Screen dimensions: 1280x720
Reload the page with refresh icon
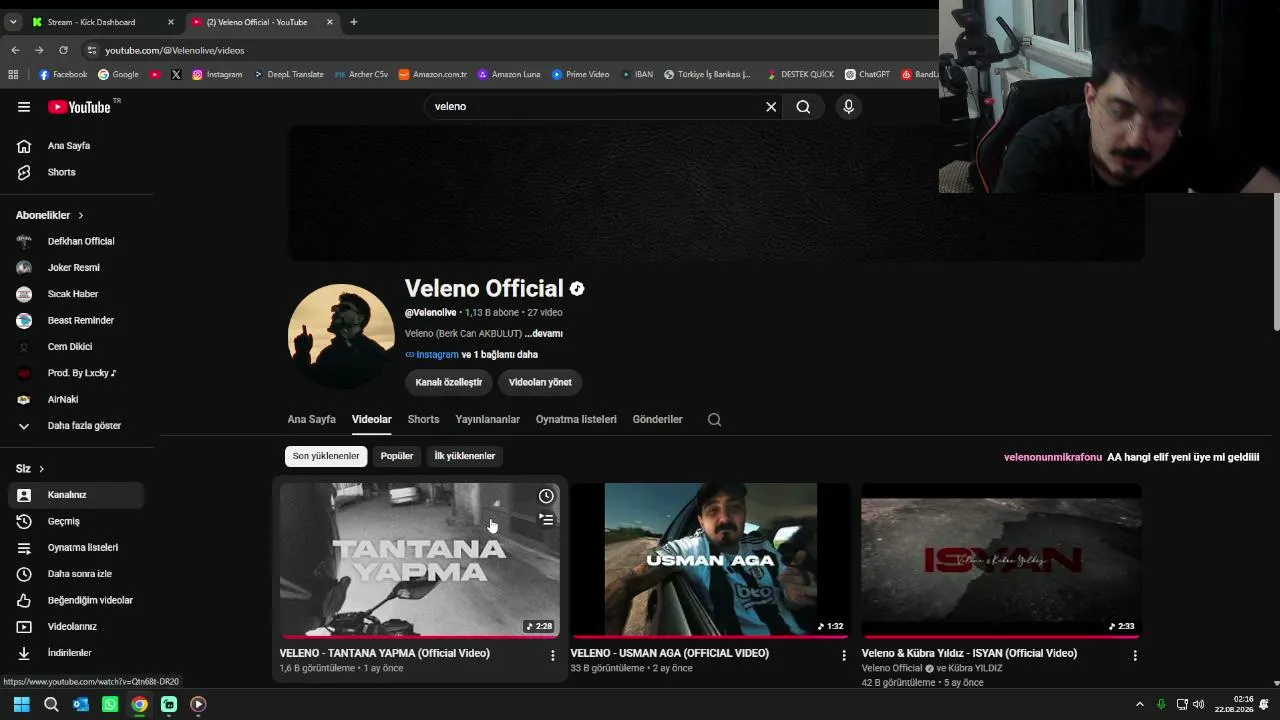pos(63,50)
